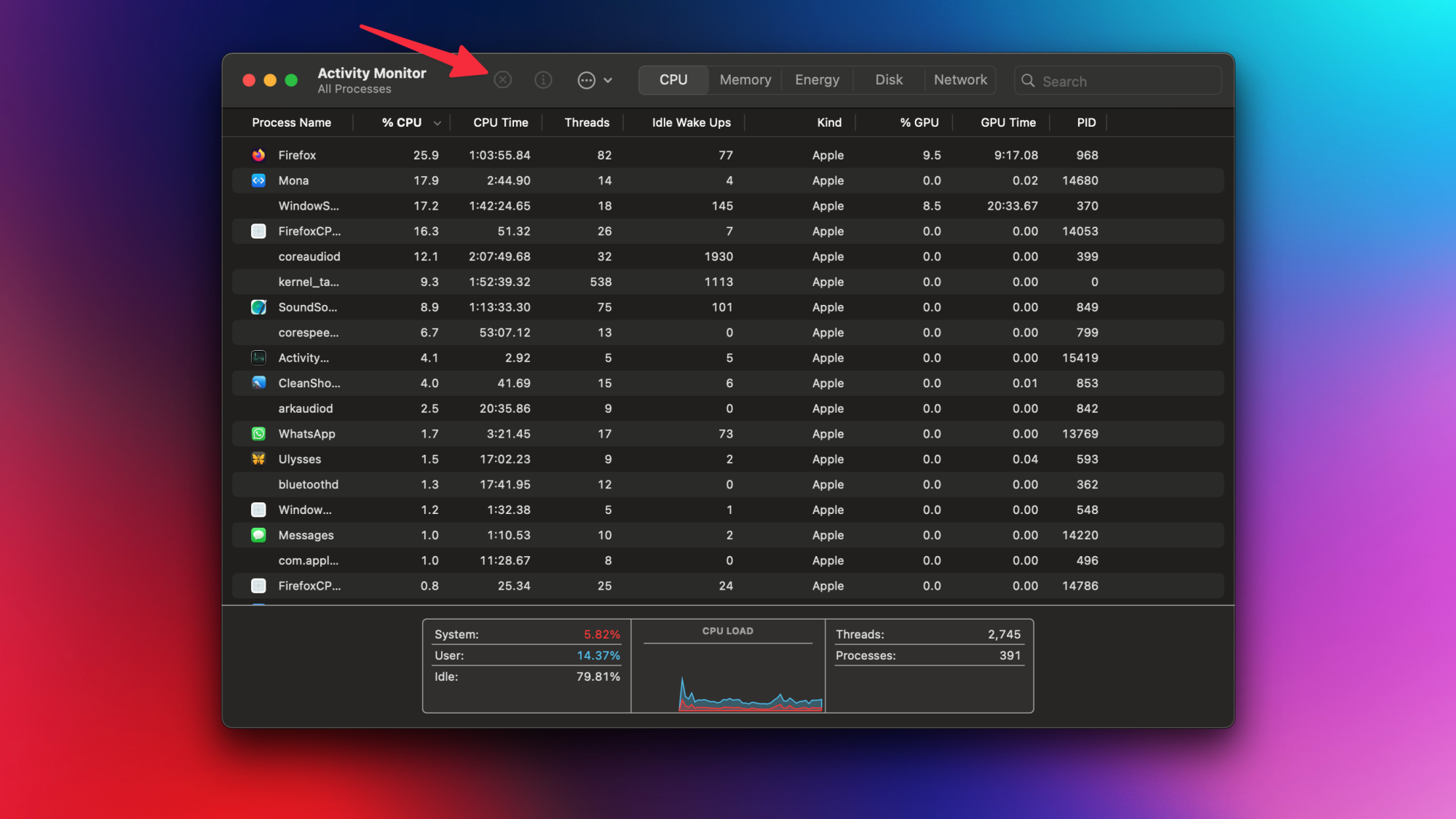This screenshot has height=819, width=1456.
Task: Select the coreaudiod process row
Action: 728,256
